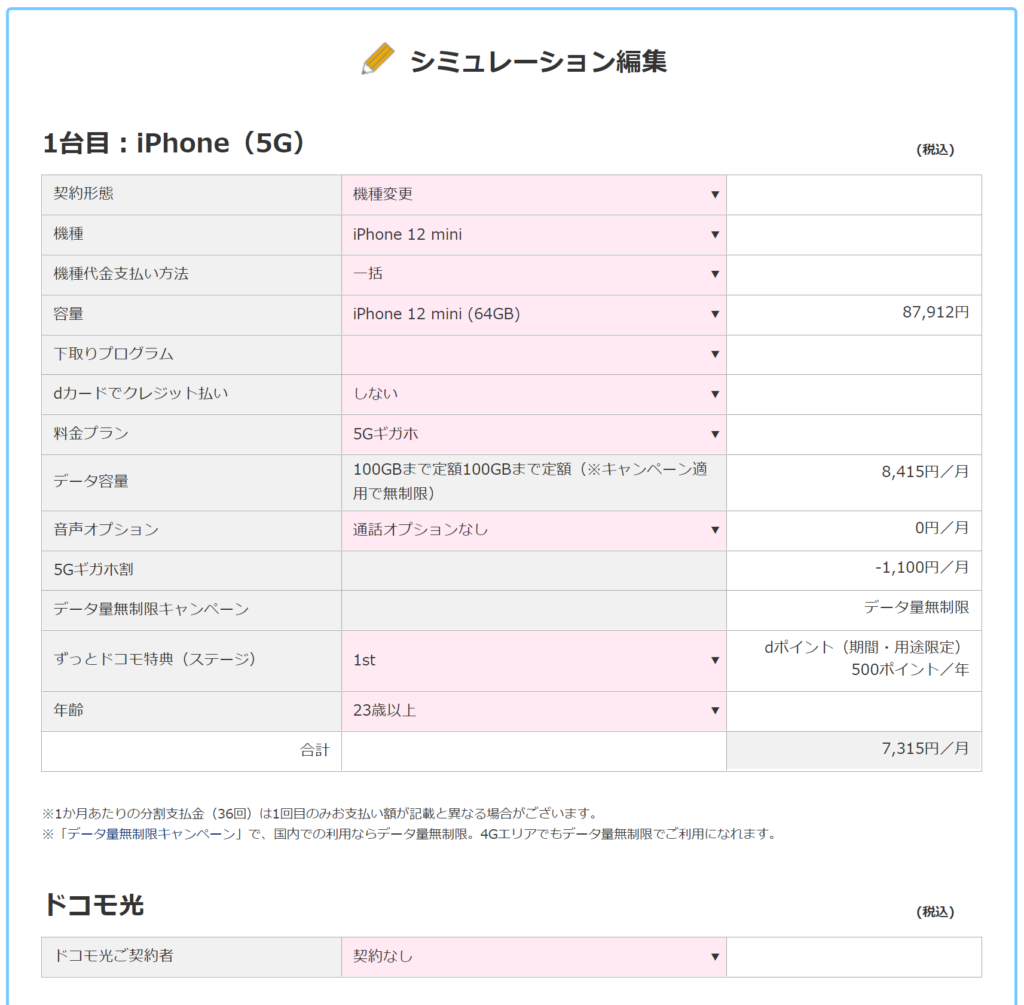Click the 1台目：iPhone（5G） section heading
Viewport: 1024px width, 1005px height.
174,143
